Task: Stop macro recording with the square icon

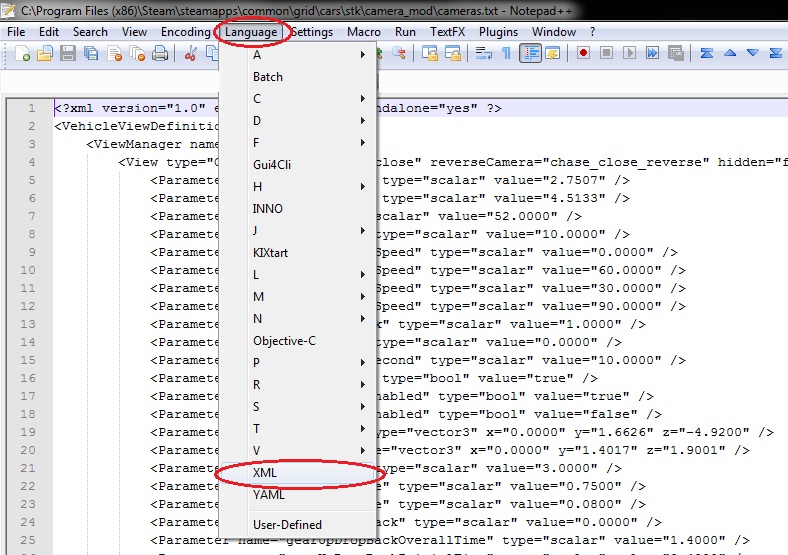Action: pyautogui.click(x=607, y=53)
